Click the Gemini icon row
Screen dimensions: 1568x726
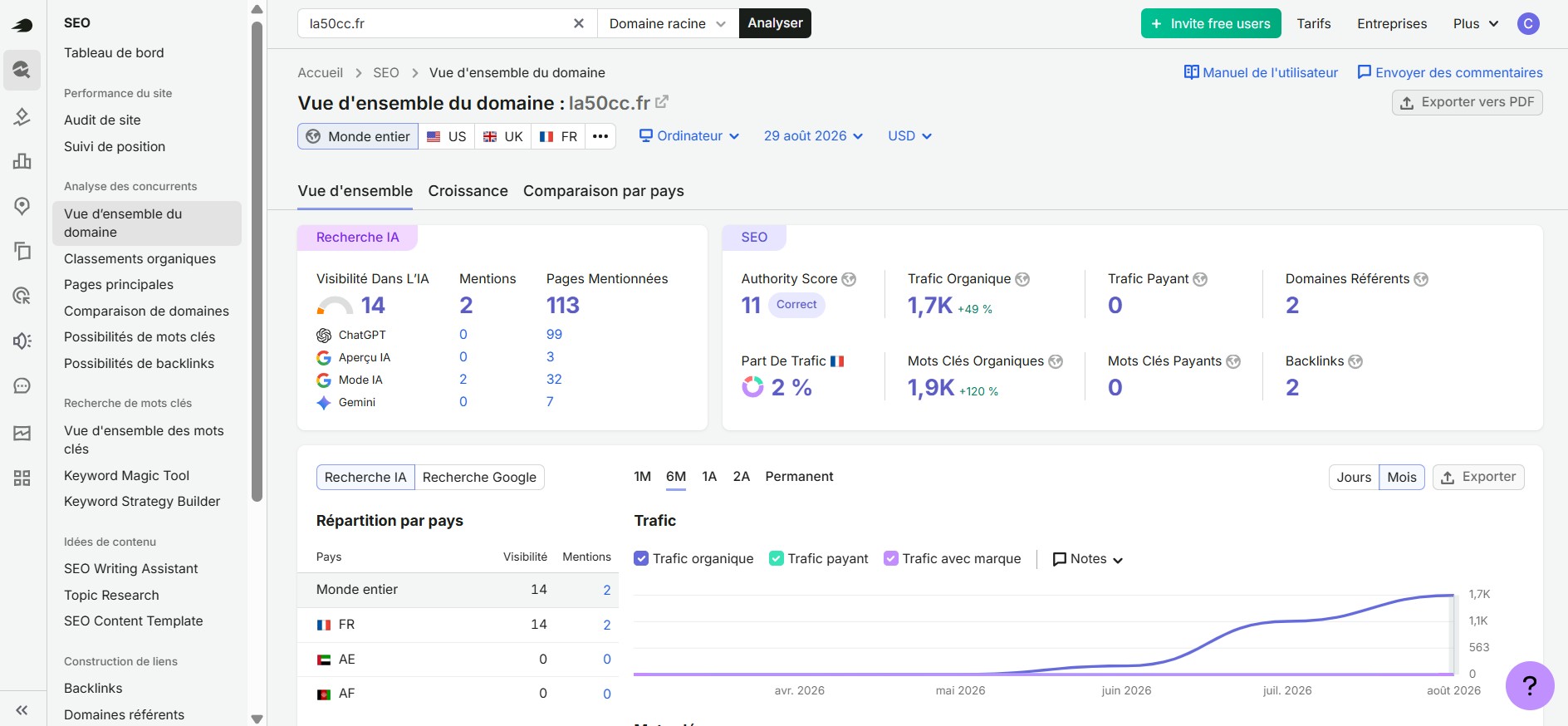click(324, 402)
